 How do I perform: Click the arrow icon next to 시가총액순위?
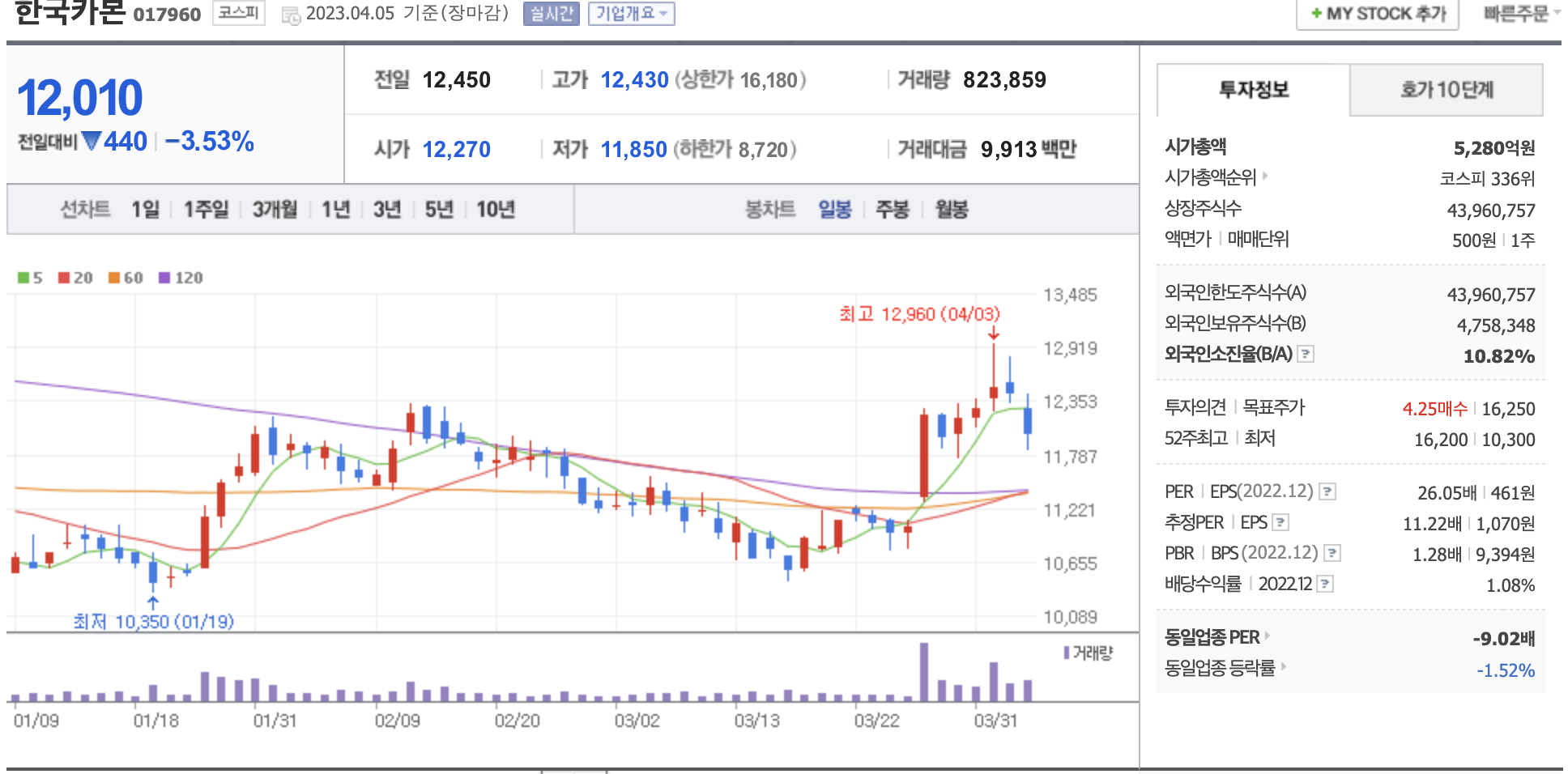click(1265, 176)
